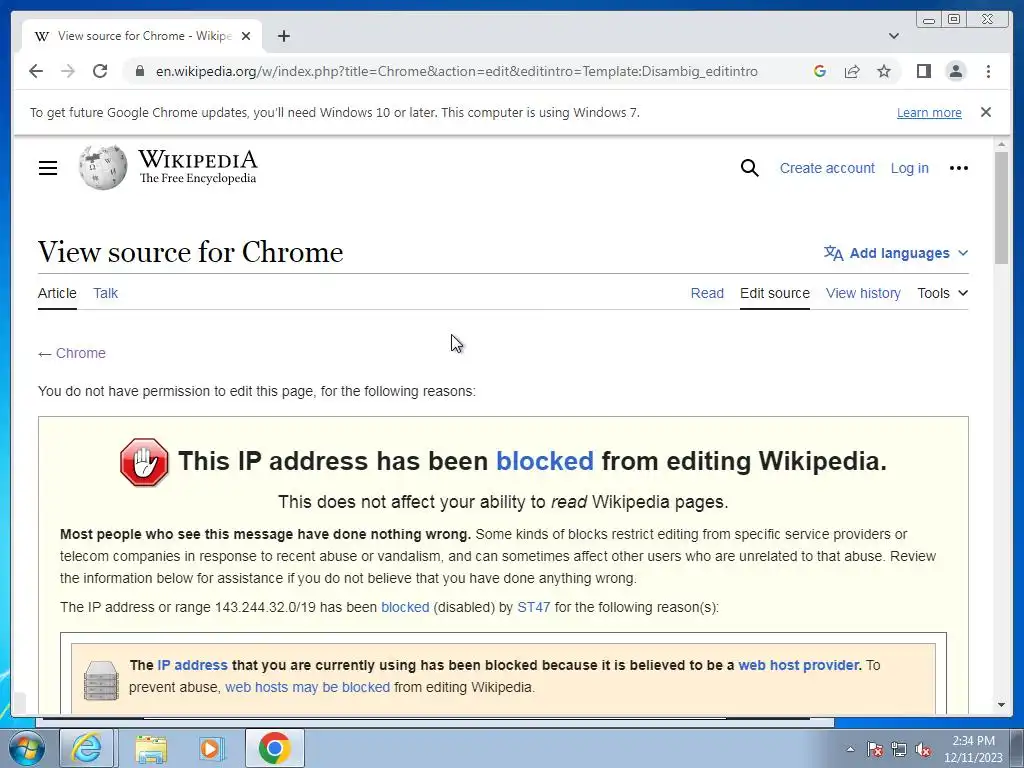
Task: Dismiss the Windows 7 update notice
Action: tap(985, 112)
